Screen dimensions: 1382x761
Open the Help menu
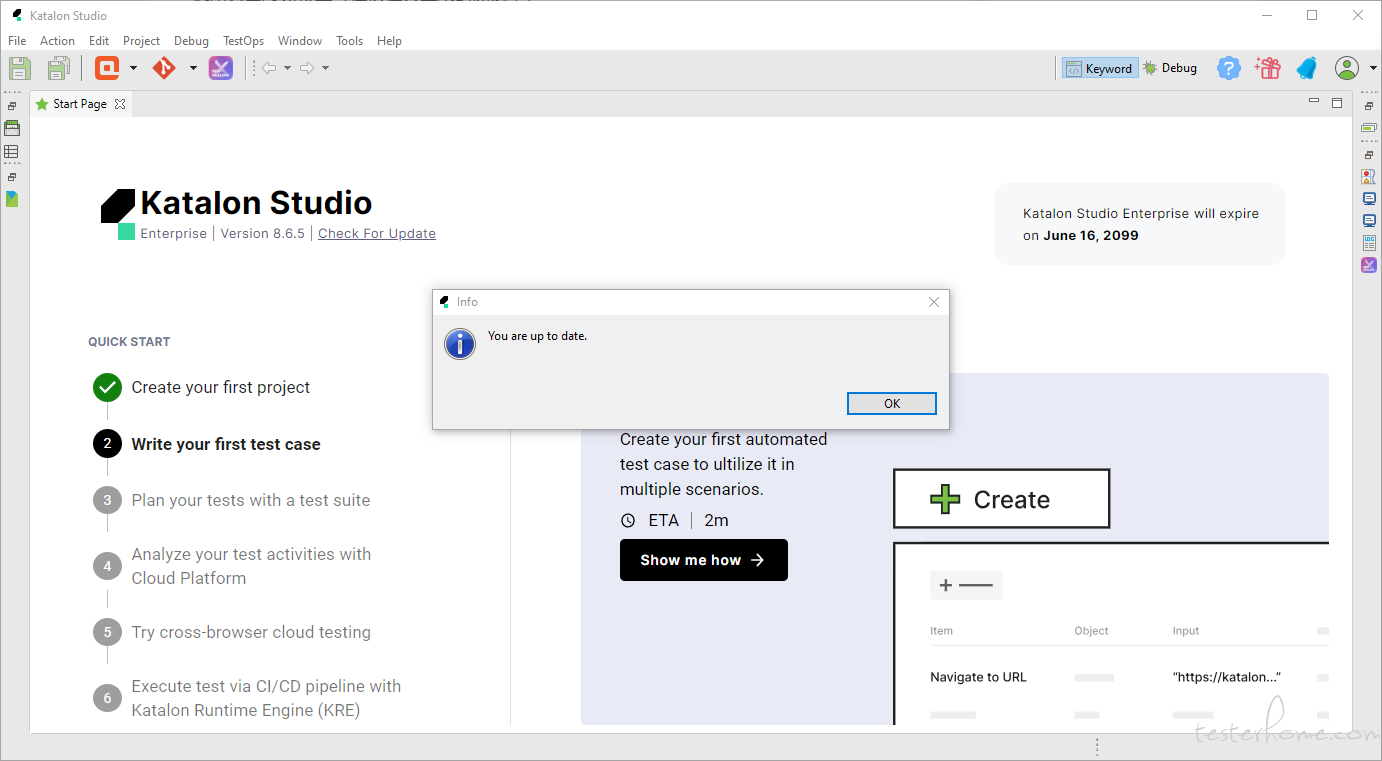389,41
